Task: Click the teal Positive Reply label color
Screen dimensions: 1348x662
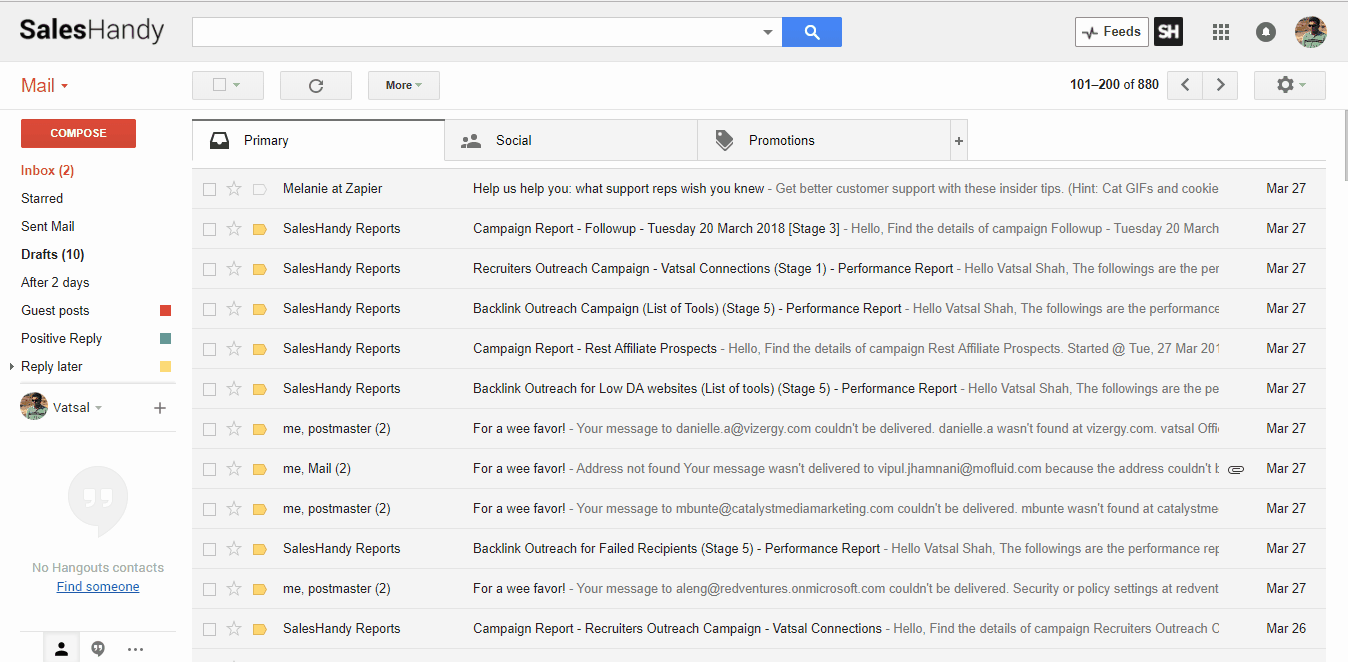Action: click(x=166, y=339)
